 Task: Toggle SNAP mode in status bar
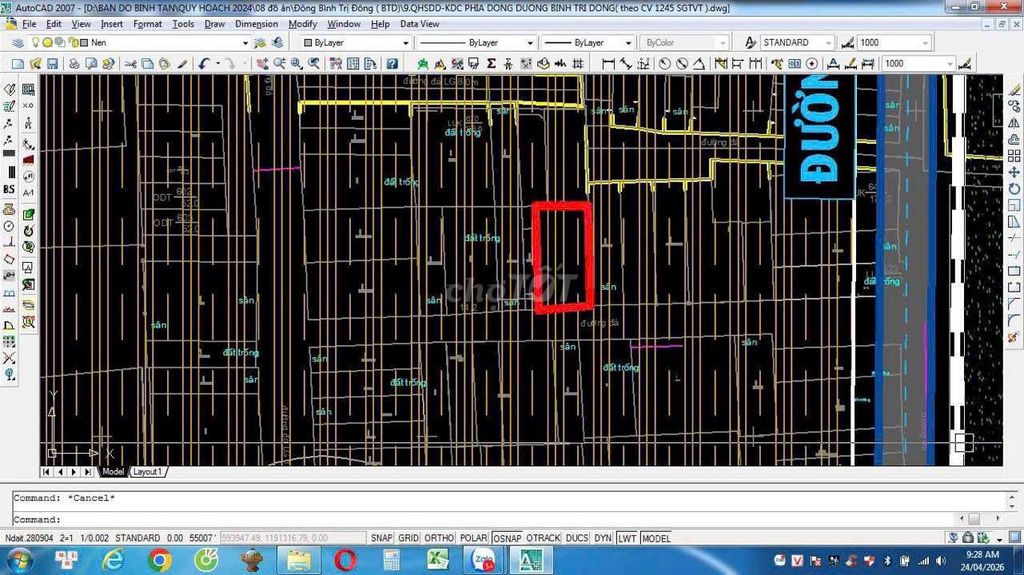coord(381,538)
